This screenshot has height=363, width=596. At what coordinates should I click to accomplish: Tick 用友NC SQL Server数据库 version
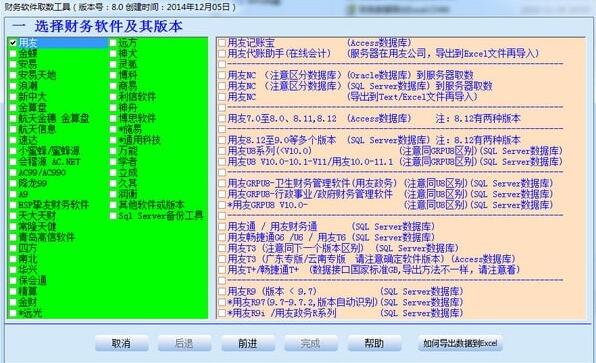(222, 86)
